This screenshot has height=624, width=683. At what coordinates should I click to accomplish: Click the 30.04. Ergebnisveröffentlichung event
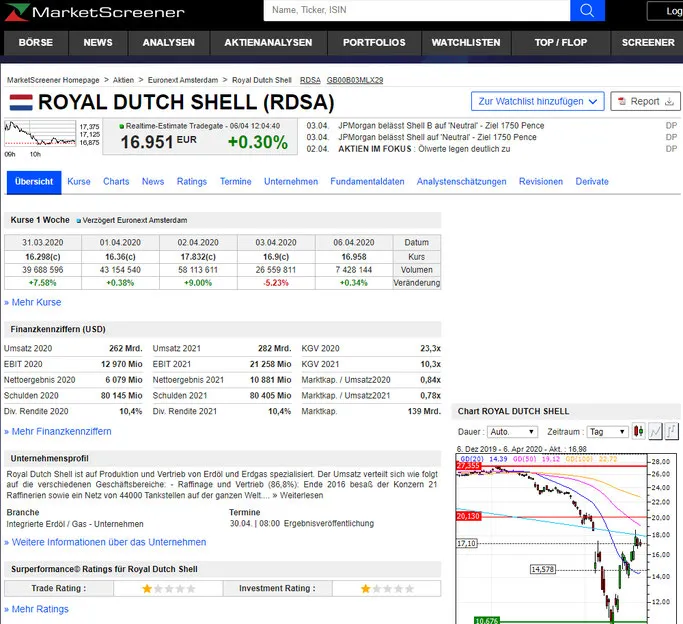302,523
